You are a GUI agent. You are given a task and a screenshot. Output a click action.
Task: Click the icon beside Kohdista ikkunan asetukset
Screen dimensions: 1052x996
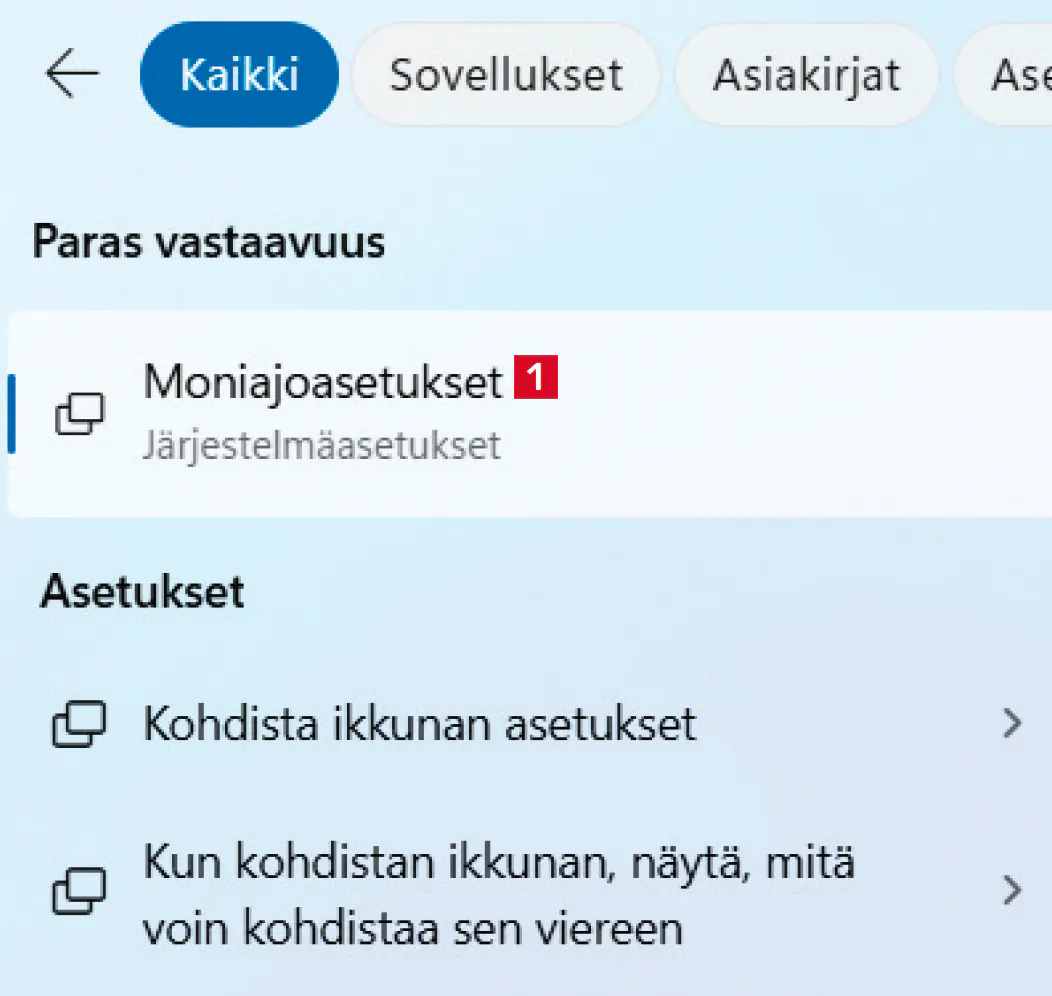click(78, 724)
